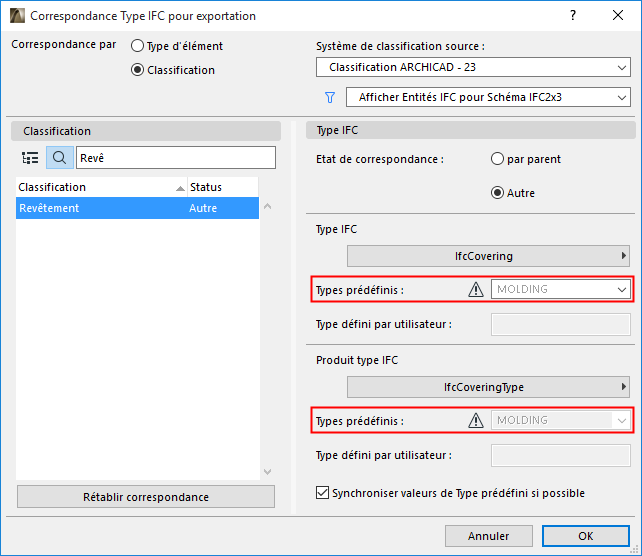Expand the IfcCoveringType product selector
This screenshot has height=556, width=642.
pos(488,387)
